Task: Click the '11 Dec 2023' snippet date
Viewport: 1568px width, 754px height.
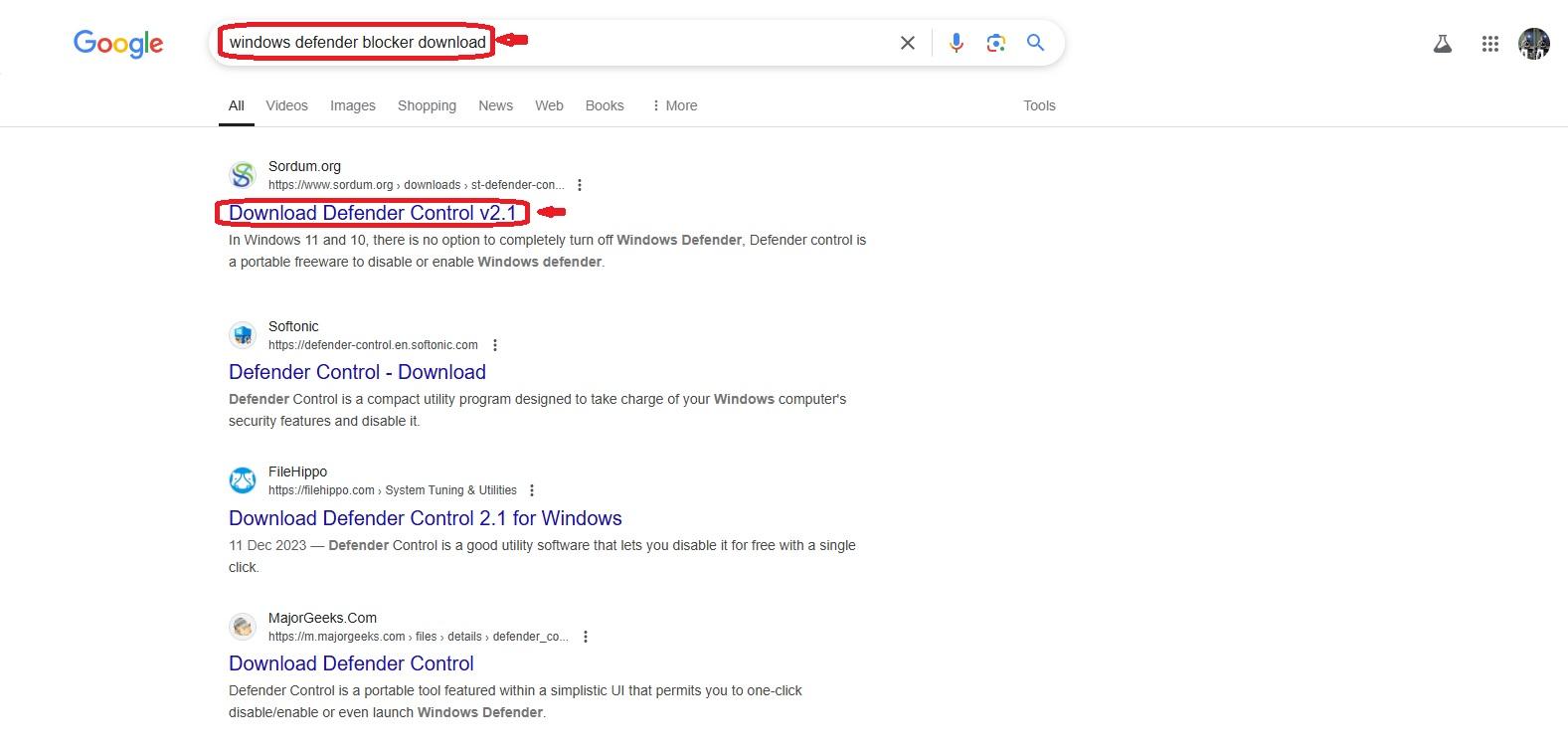Action: tap(267, 545)
